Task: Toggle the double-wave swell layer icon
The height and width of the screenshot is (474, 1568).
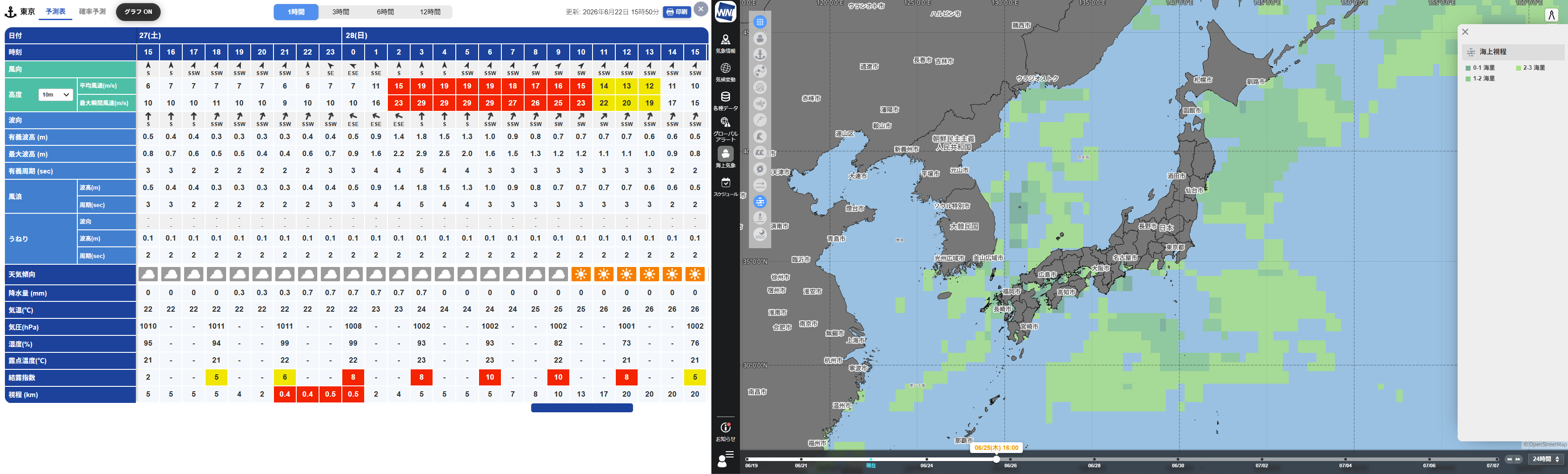Action: 760,153
